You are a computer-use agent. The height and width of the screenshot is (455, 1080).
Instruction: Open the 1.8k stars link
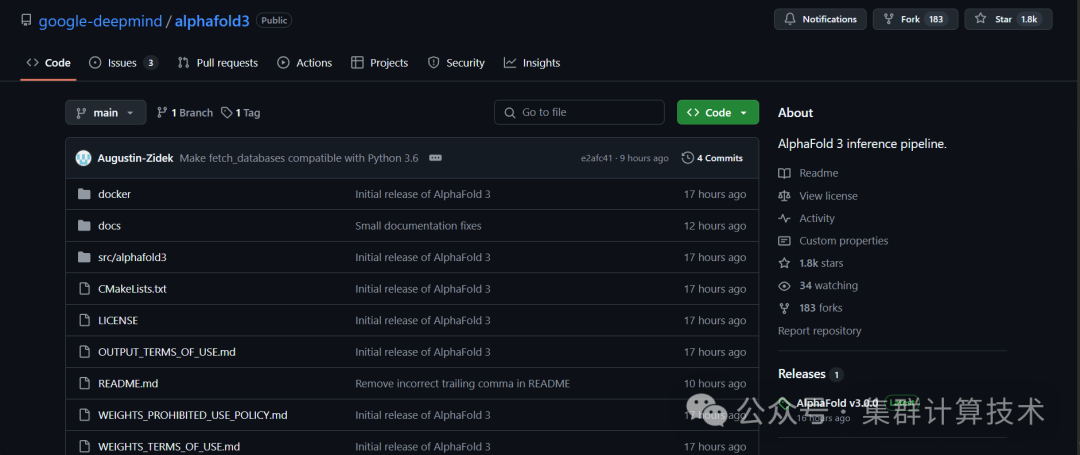click(x=821, y=263)
